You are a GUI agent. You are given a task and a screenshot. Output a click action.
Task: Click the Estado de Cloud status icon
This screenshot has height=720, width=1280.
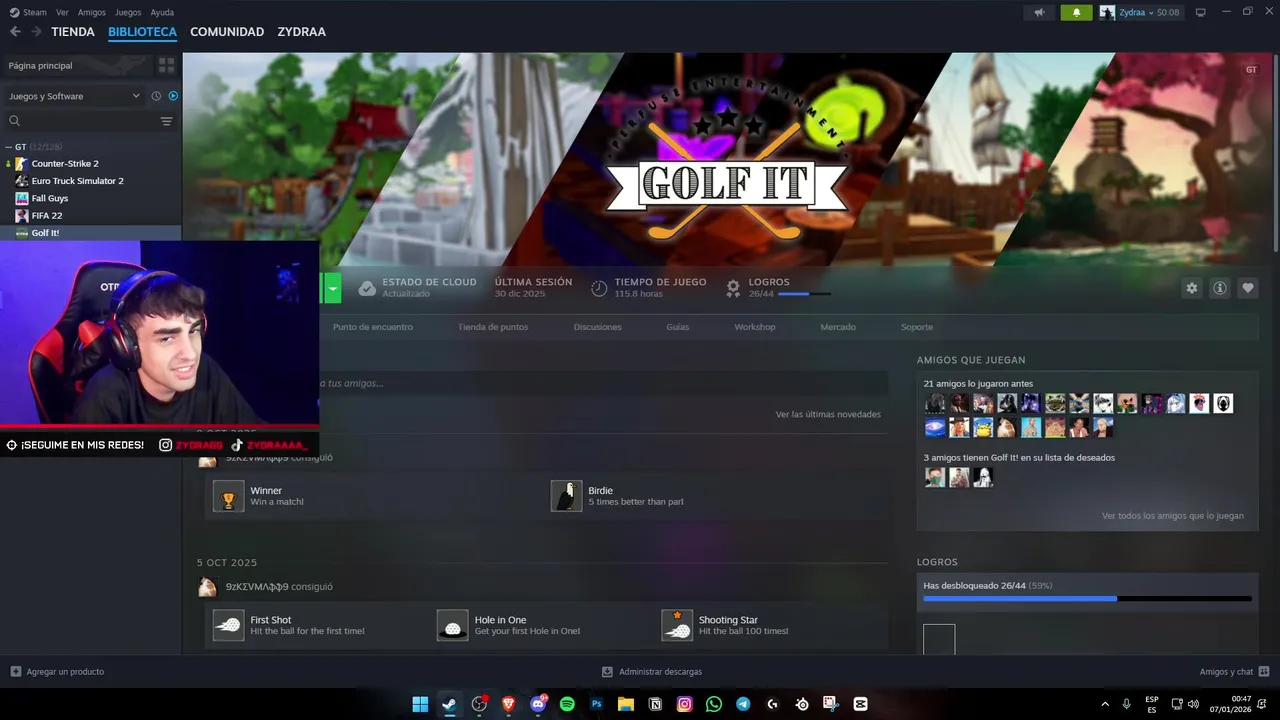coord(367,288)
